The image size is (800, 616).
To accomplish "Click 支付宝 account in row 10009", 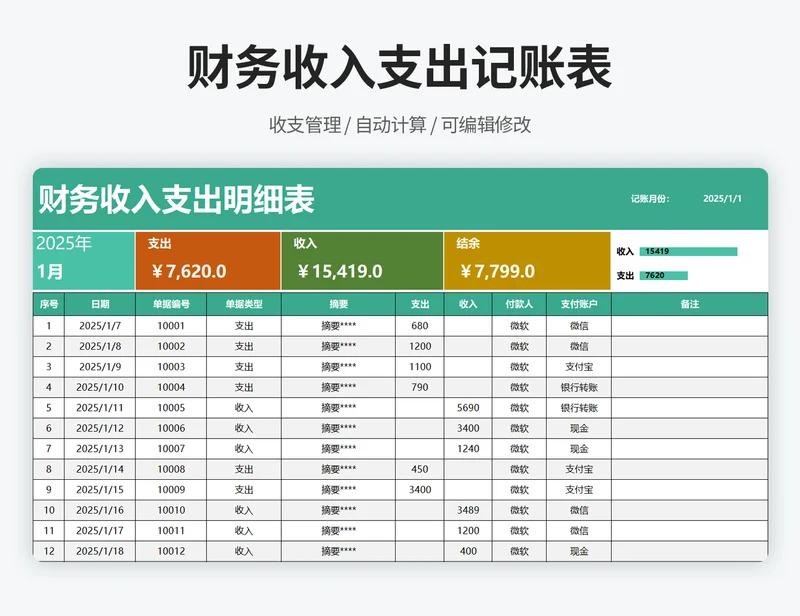I will 579,489.
